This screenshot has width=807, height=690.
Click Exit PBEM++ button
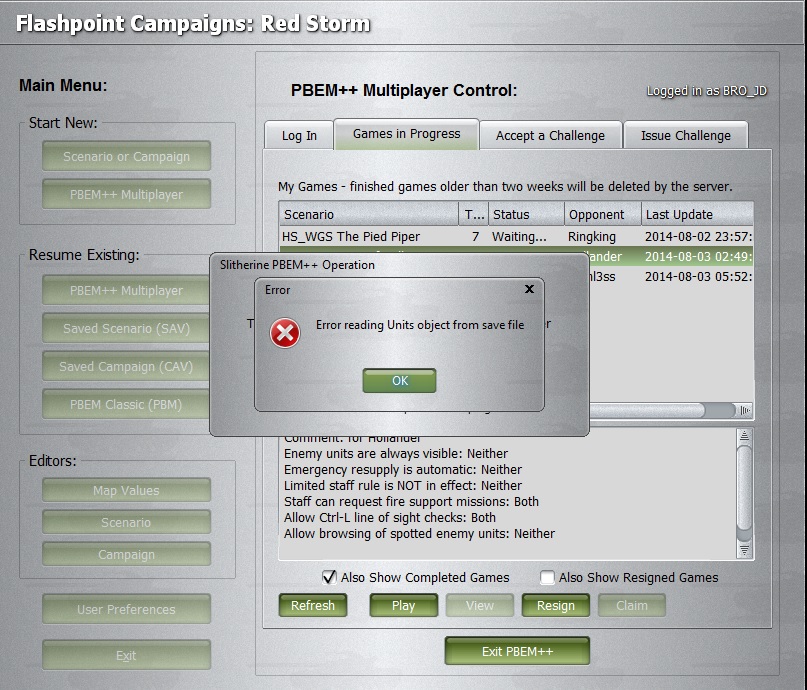pos(517,651)
